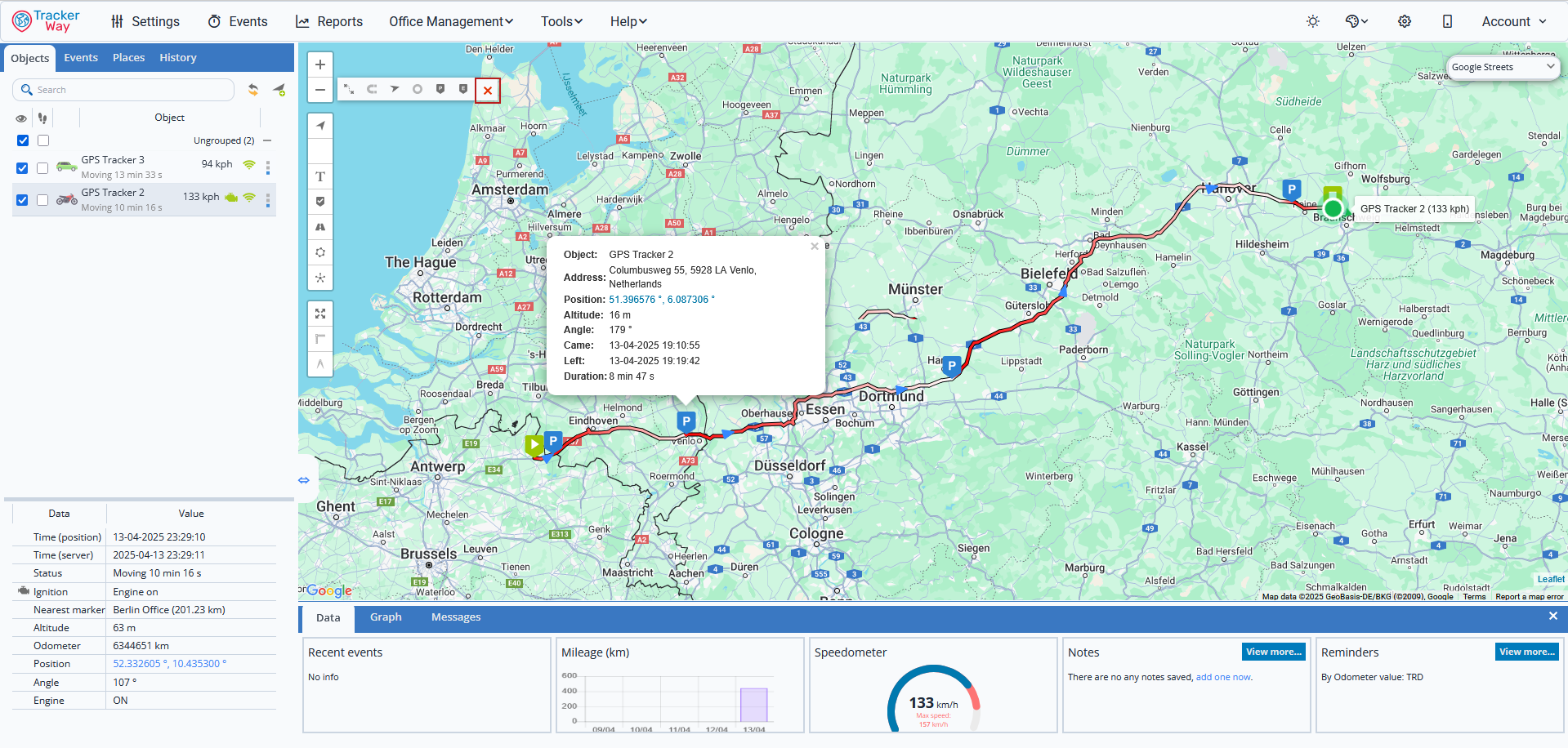Toggle parking stops marker in history toolbar

coord(440,89)
